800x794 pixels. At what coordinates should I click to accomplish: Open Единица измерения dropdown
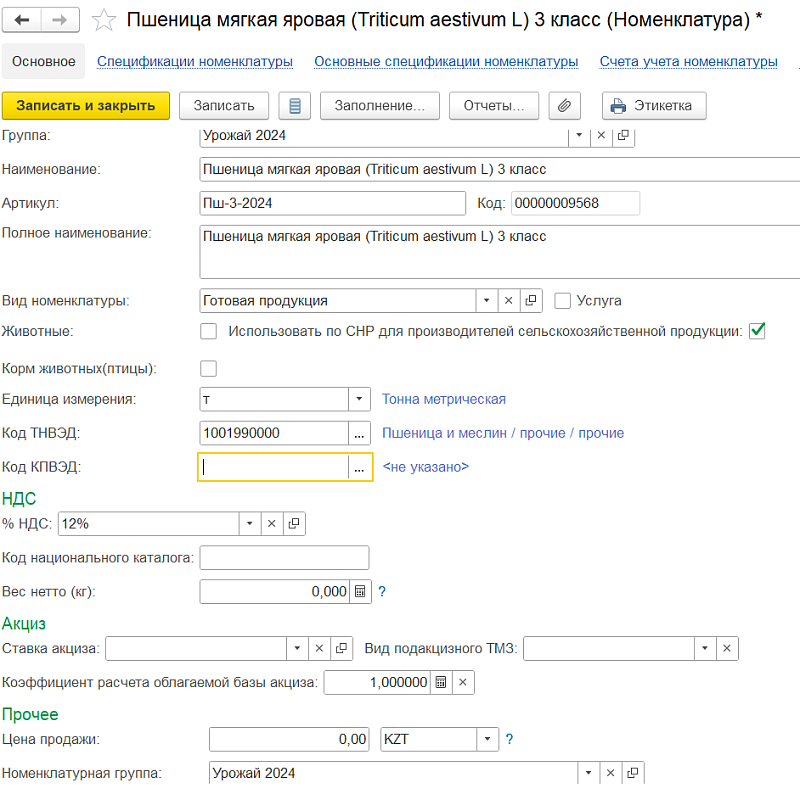click(359, 399)
